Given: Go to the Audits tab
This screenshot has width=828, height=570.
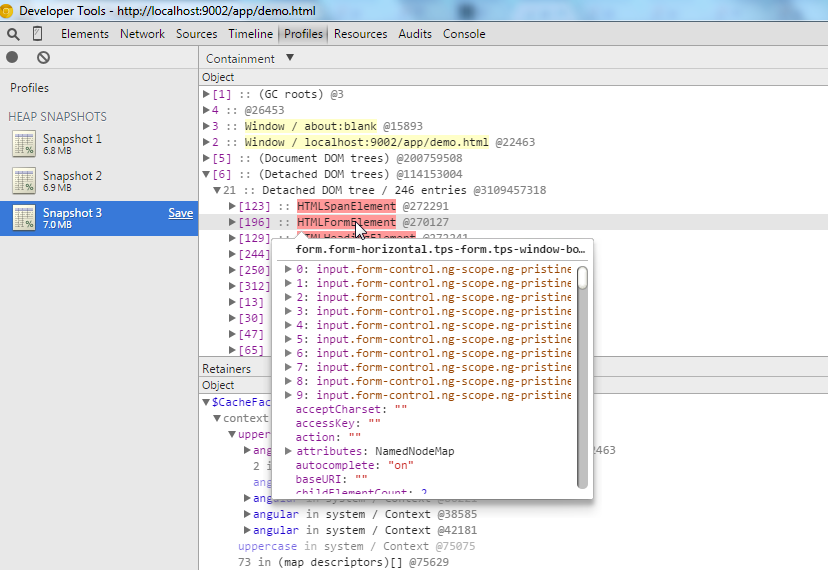Looking at the screenshot, I should coord(415,34).
